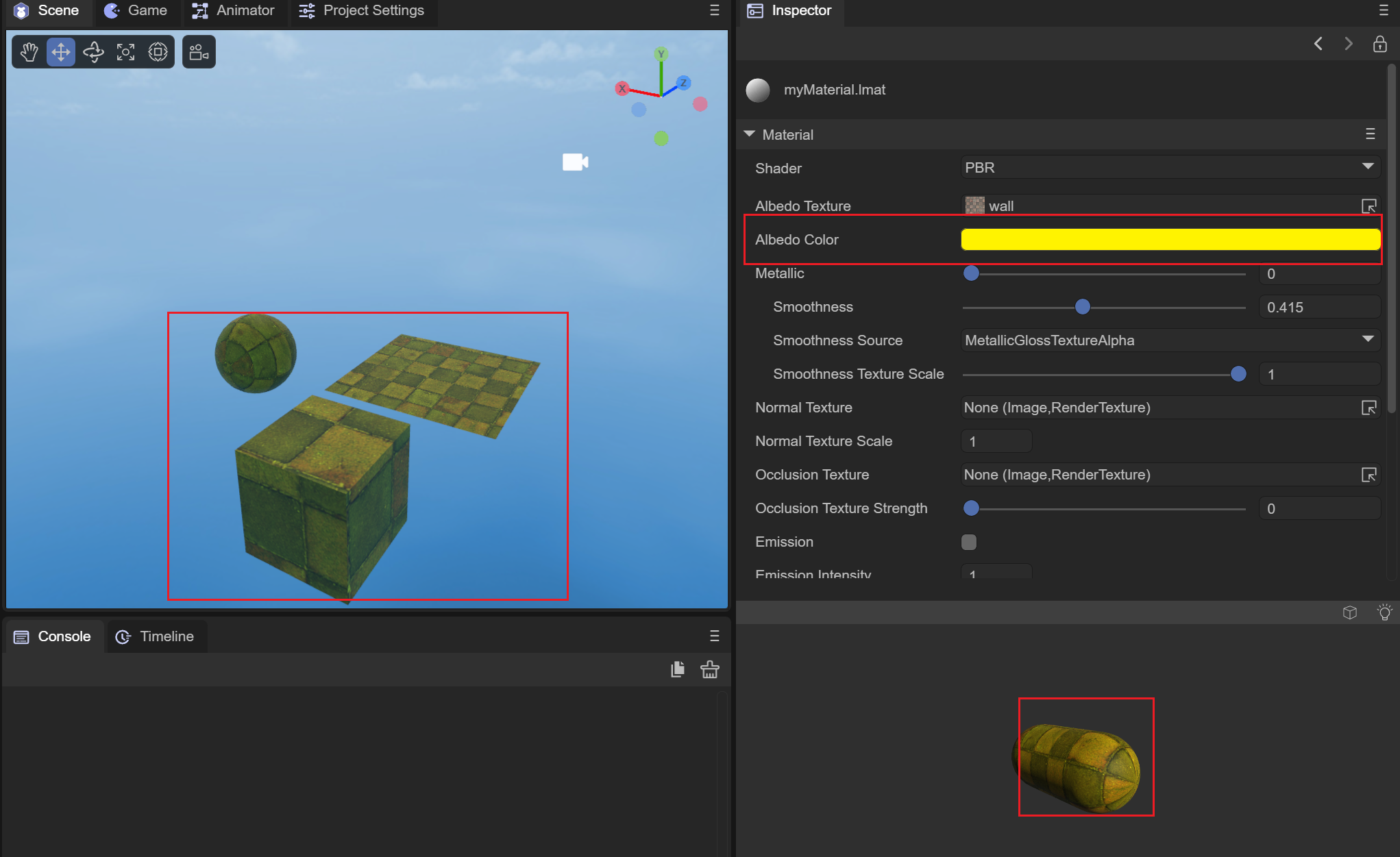This screenshot has height=857, width=1400.
Task: Select the scale tool in scene toolbar
Action: (x=125, y=52)
